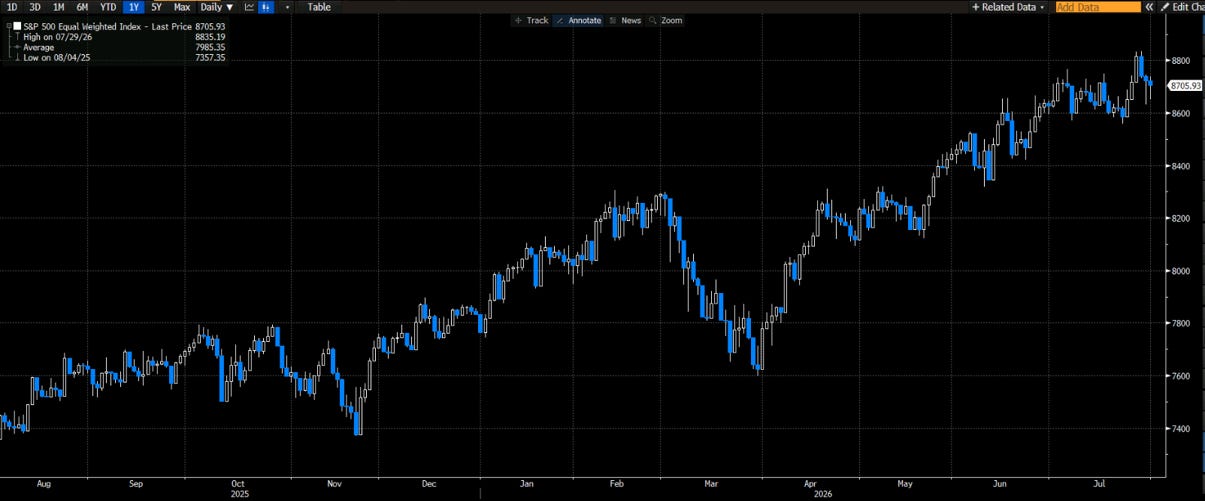This screenshot has height=501, width=1205.
Task: Select the 1D time range
Action: point(12,7)
